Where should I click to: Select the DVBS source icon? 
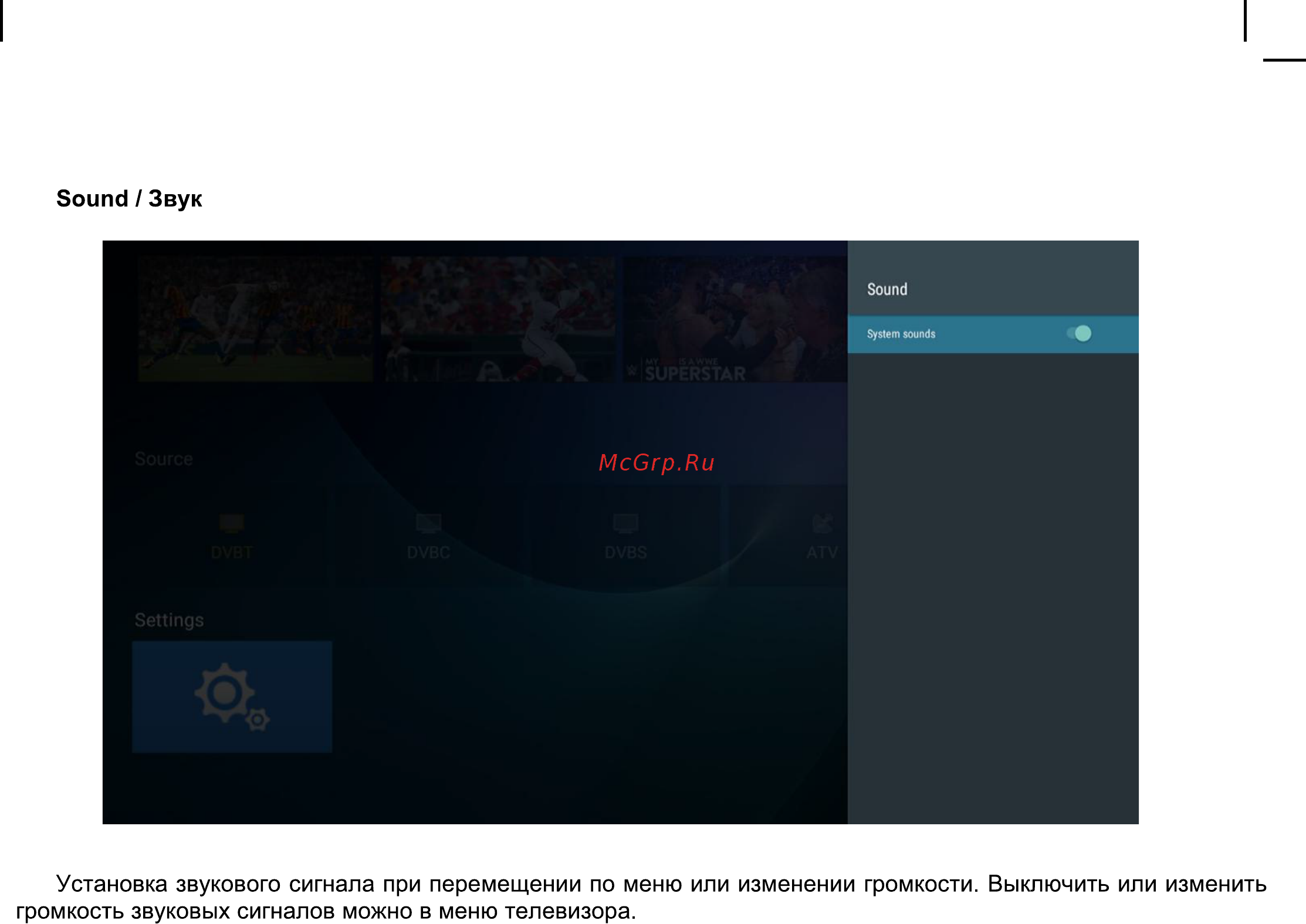tap(625, 522)
